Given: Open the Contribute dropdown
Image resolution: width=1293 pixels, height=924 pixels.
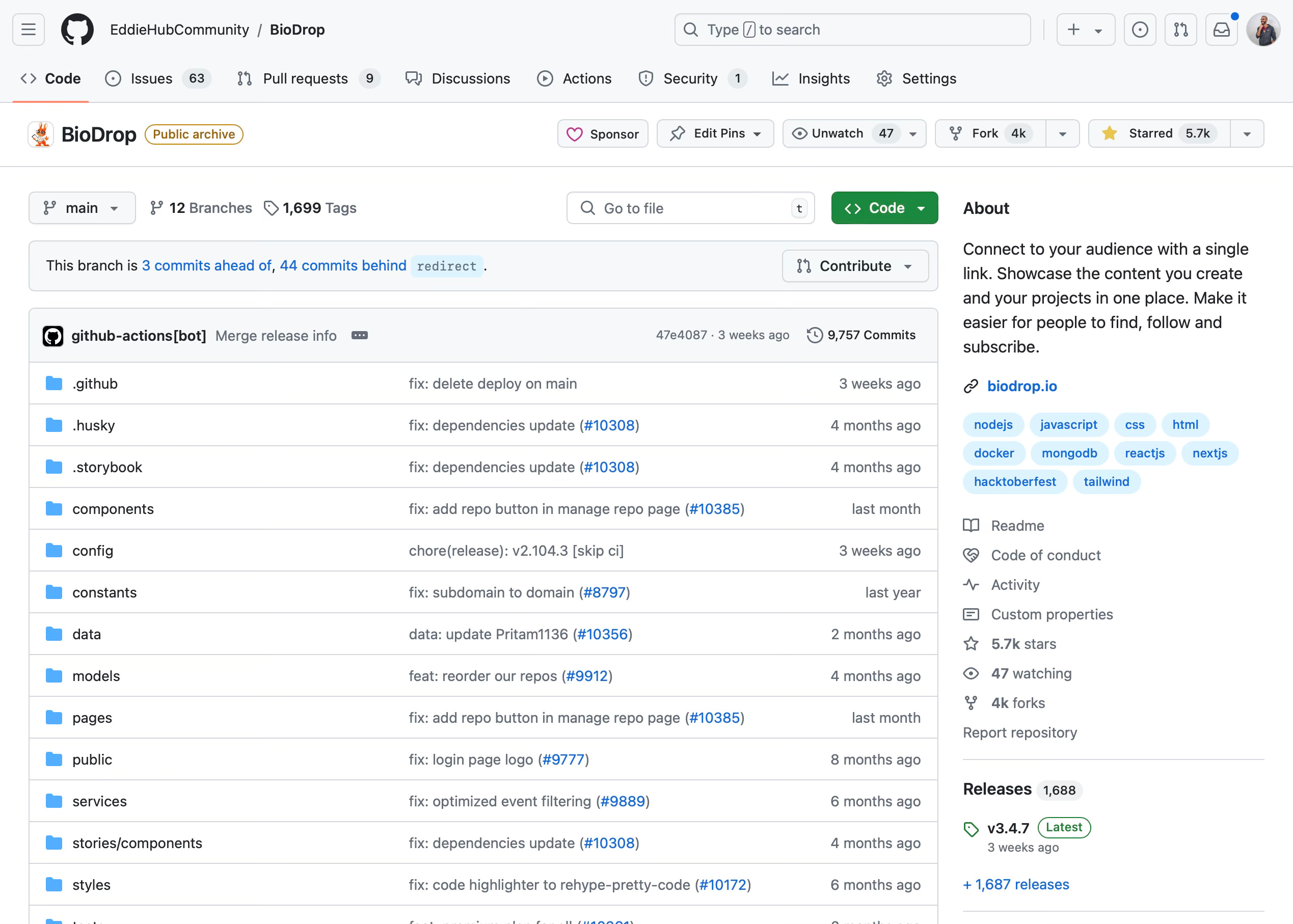Looking at the screenshot, I should [x=855, y=266].
